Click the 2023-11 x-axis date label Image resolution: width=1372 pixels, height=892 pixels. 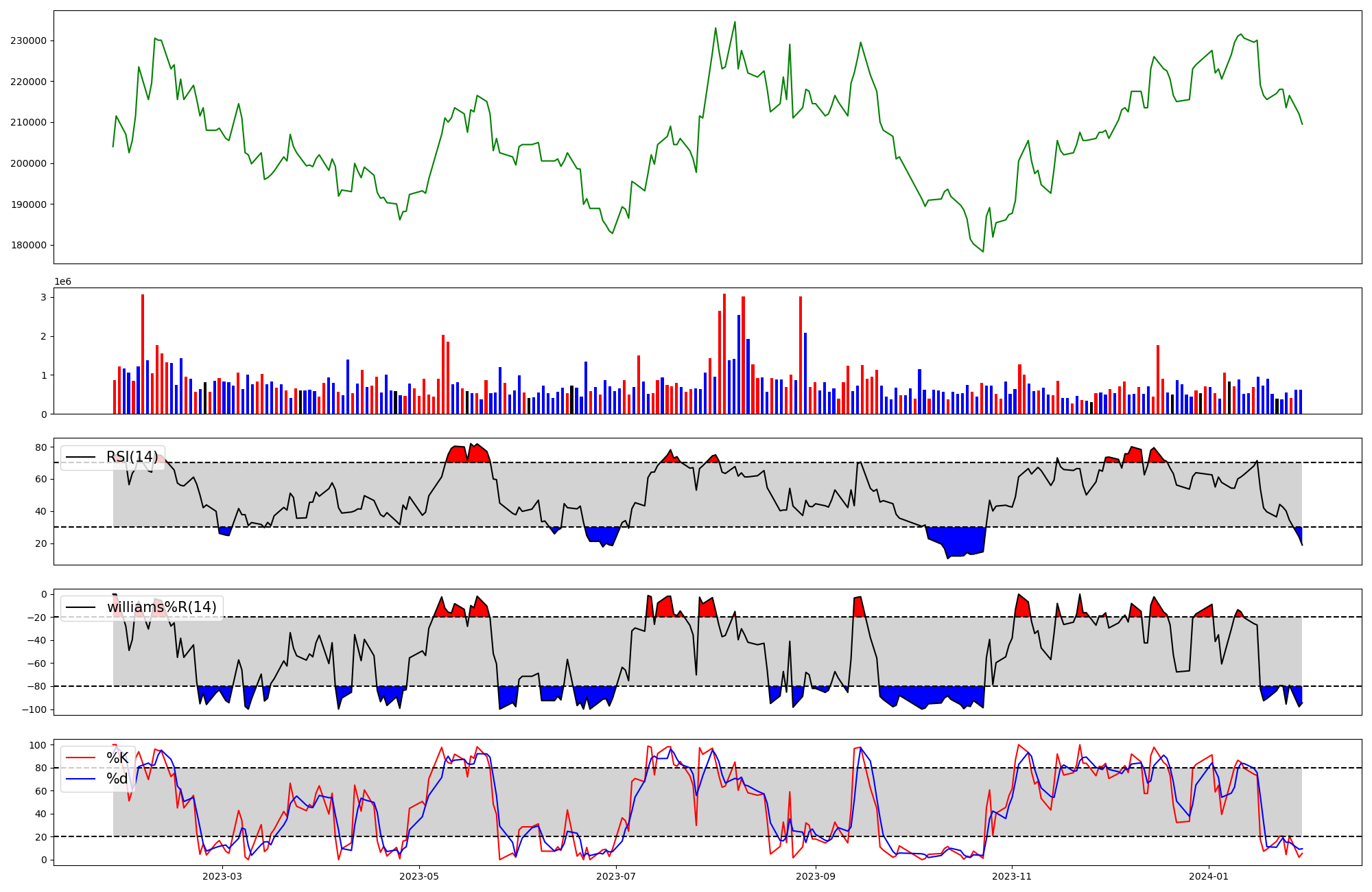(1013, 876)
